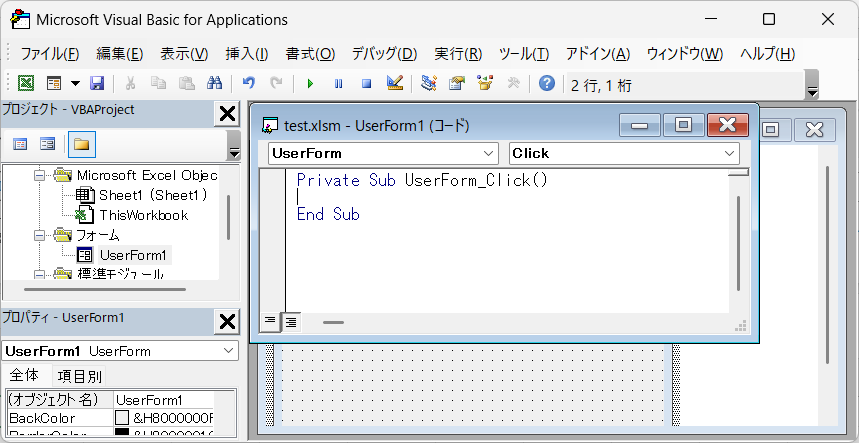This screenshot has height=443, width=859.
Task: Click the Redo arrow icon
Action: point(277,83)
